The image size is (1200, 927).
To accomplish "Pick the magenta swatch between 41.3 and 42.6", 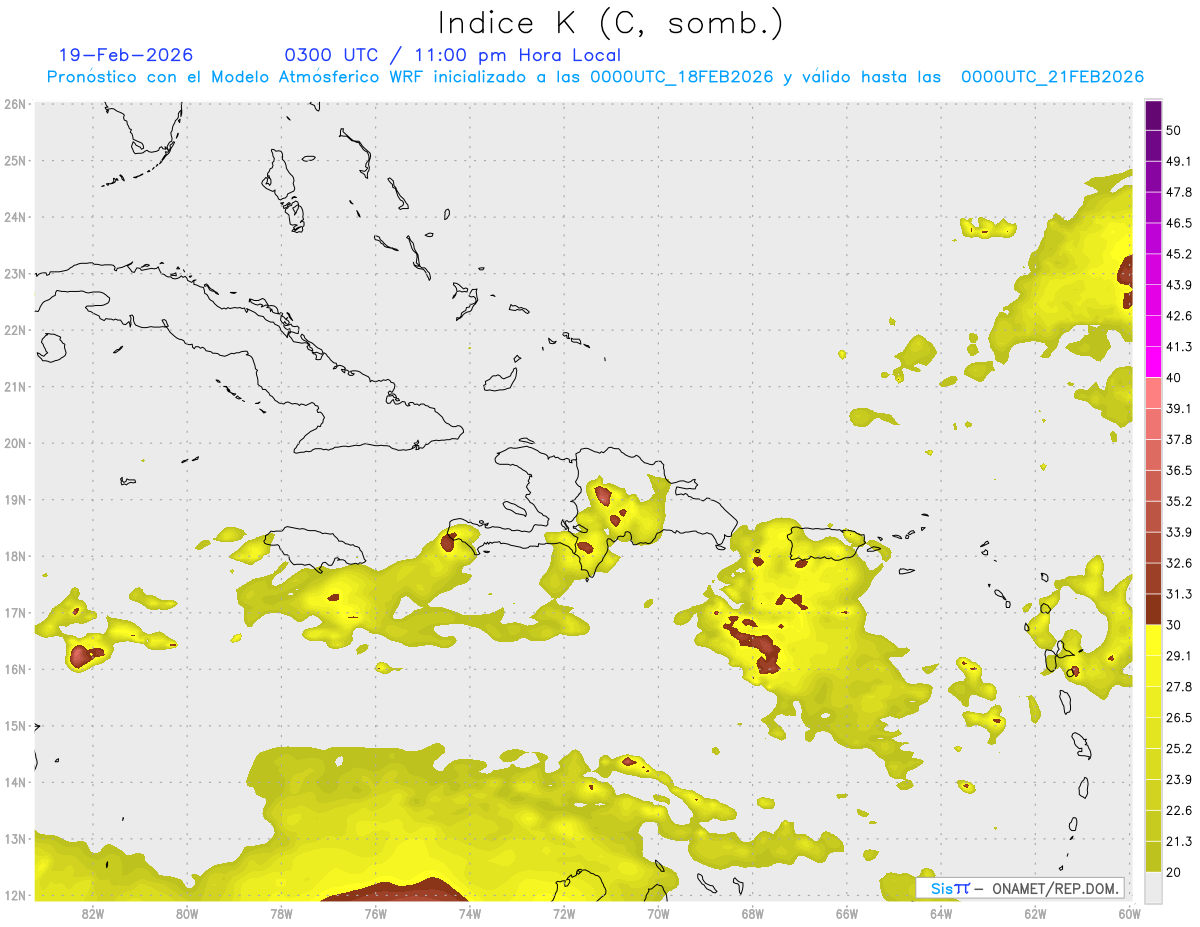I will coord(1153,331).
